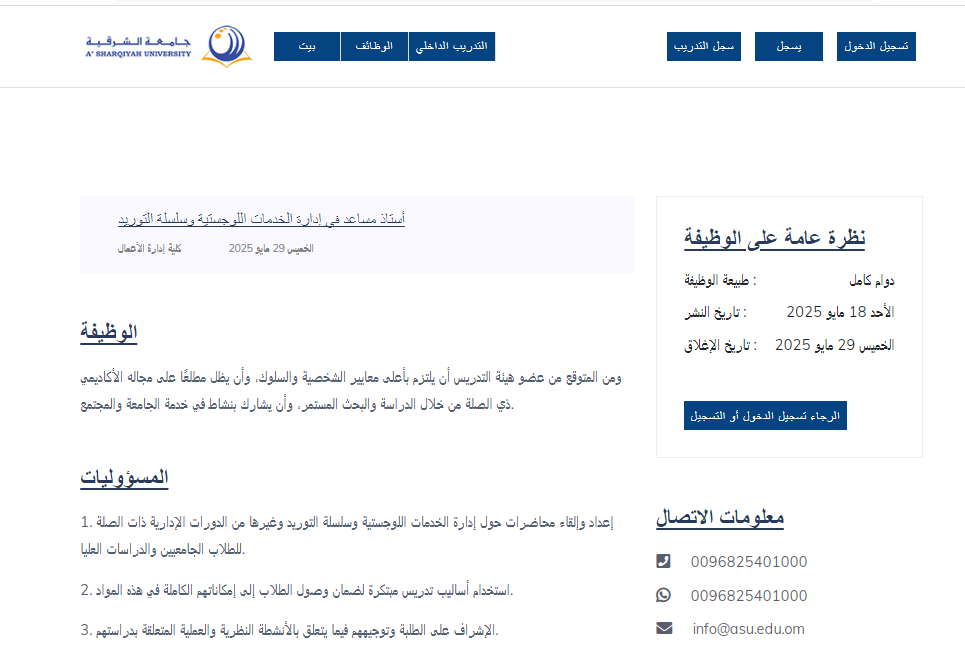Click the phone number 0096825401000 beside phone icon
This screenshot has height=660, width=965.
pyautogui.click(x=748, y=561)
